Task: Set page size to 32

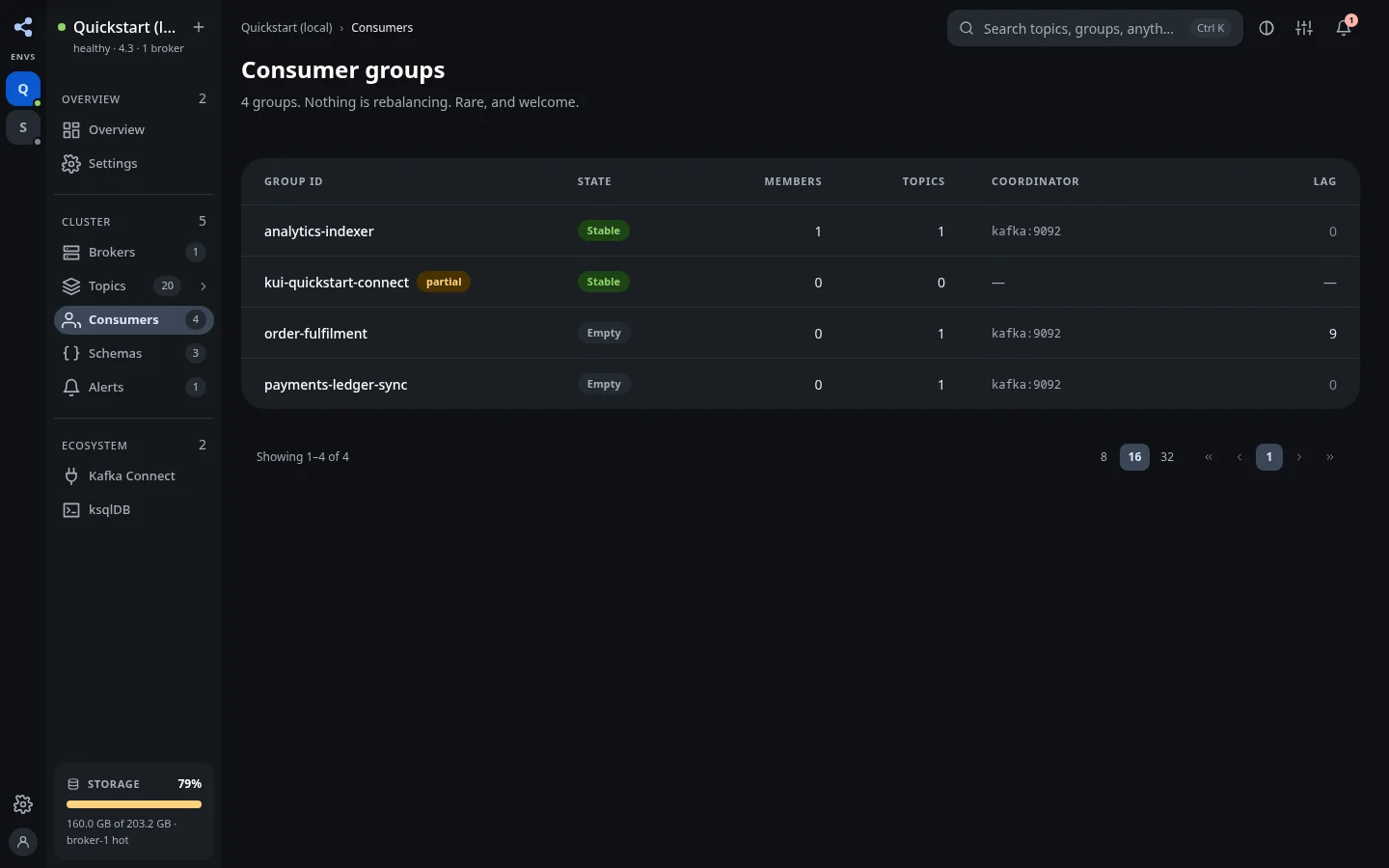Action: (1167, 457)
